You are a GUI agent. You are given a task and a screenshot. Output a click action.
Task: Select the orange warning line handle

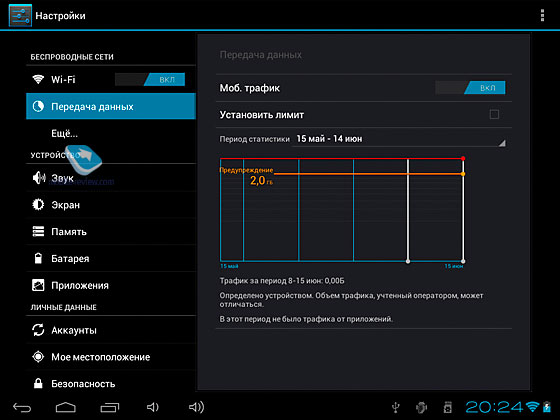coord(463,174)
